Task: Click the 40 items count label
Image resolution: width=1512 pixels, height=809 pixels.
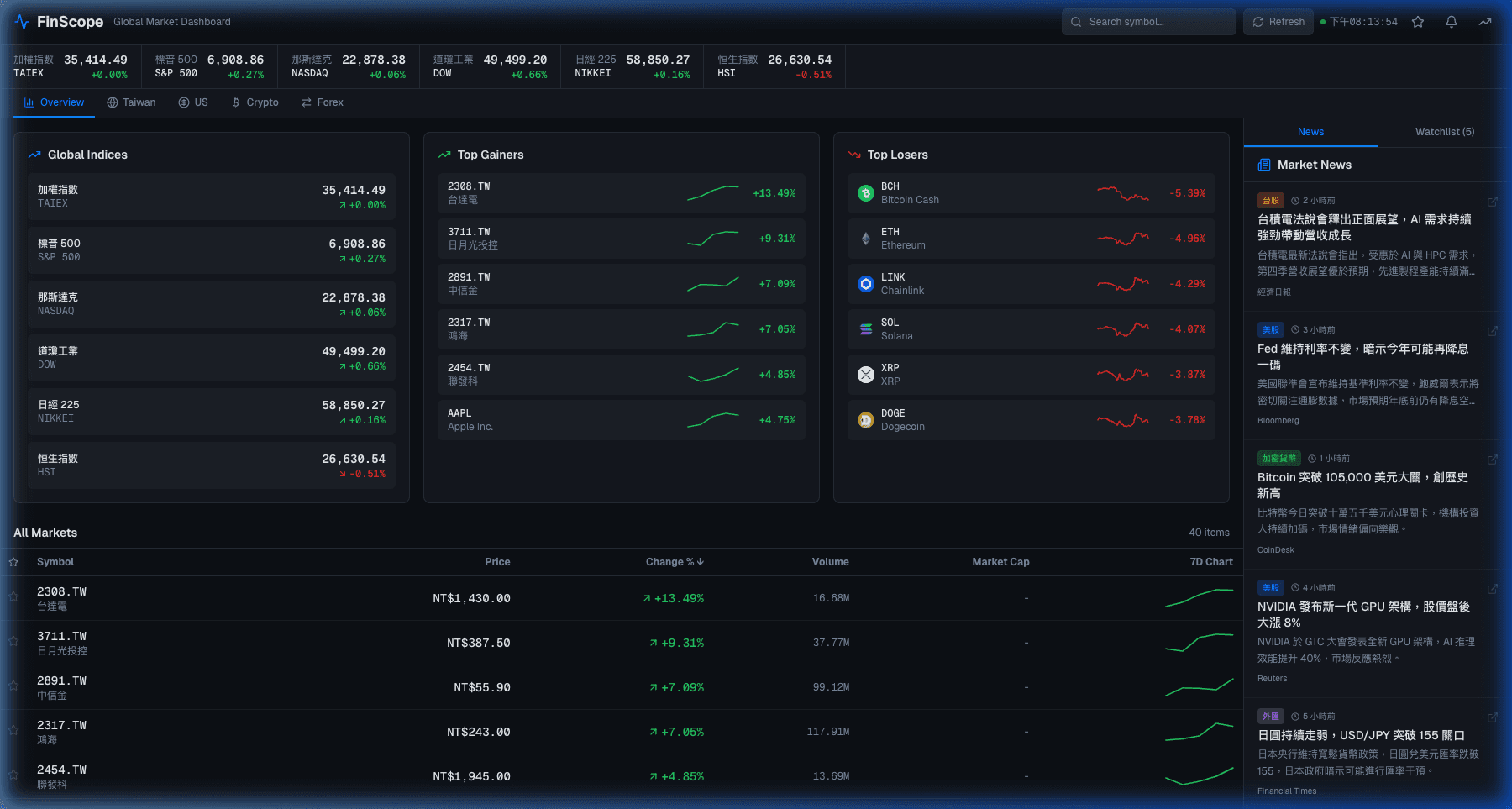Action: 1209,533
